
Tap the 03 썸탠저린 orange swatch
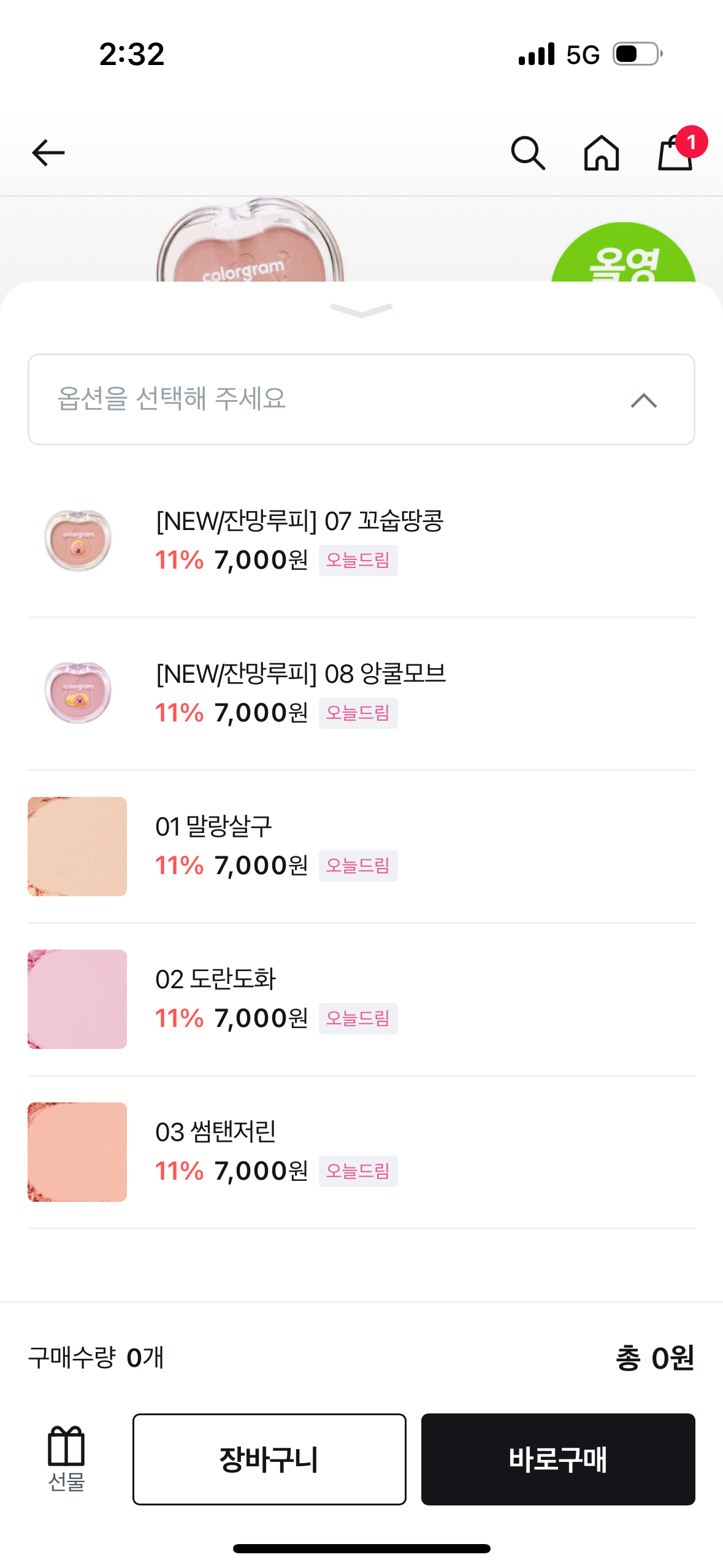point(77,1152)
